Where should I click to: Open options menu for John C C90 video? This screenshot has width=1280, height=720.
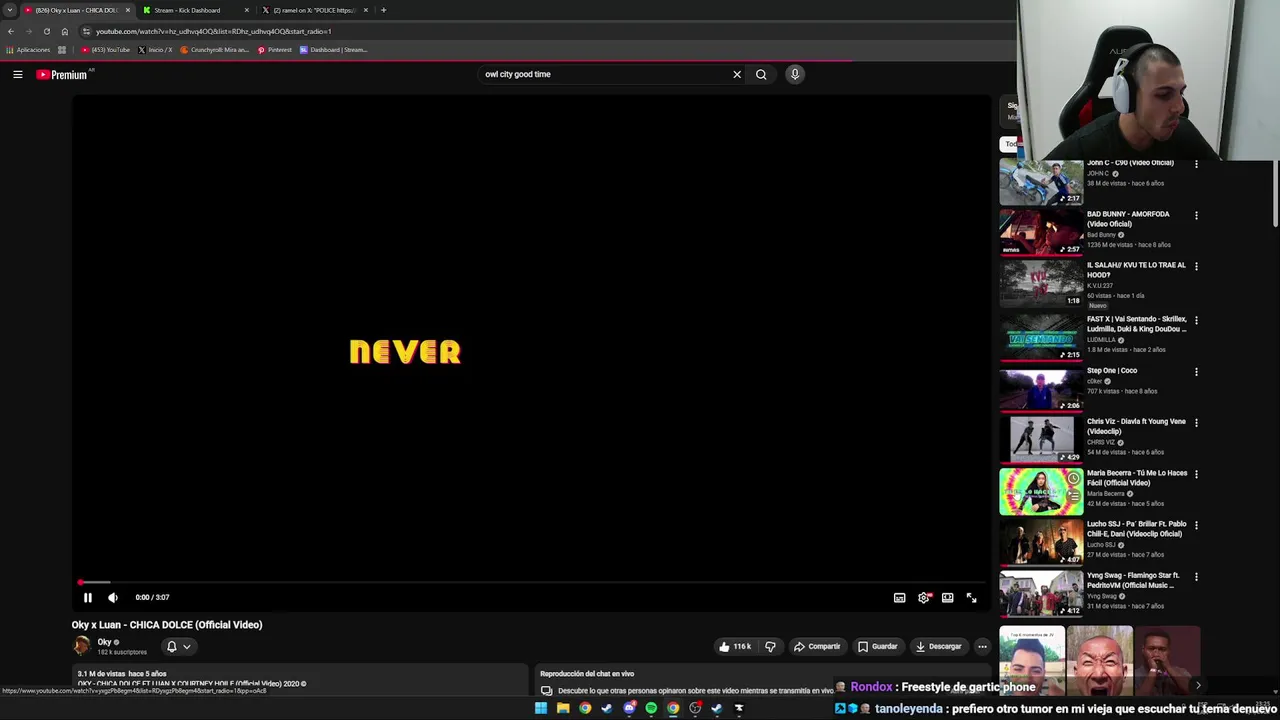[1196, 164]
